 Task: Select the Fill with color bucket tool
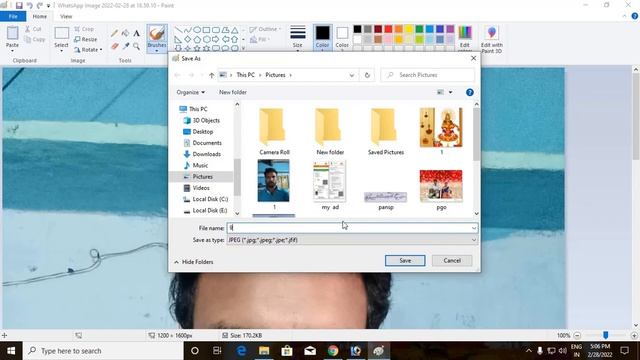(126, 33)
